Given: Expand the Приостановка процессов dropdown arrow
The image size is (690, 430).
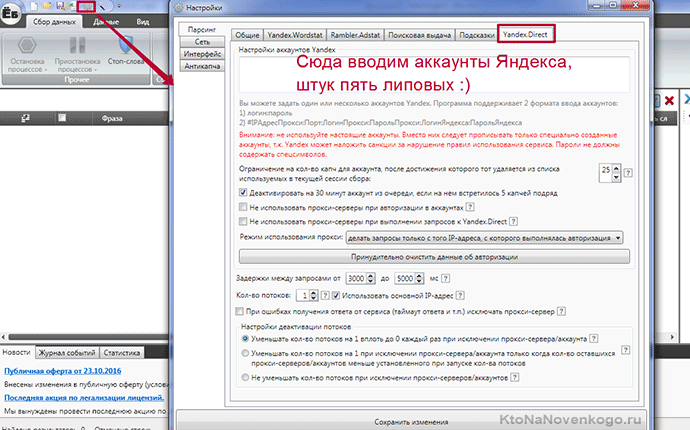Looking at the screenshot, I should [x=95, y=70].
